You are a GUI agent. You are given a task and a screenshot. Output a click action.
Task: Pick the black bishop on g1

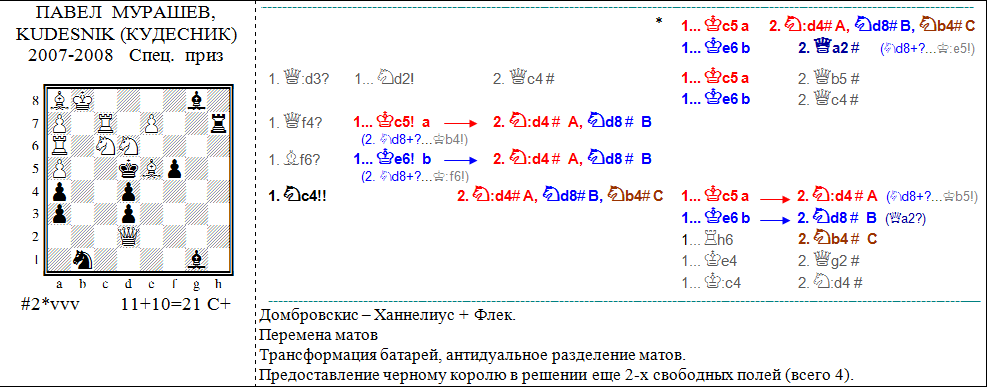(197, 259)
